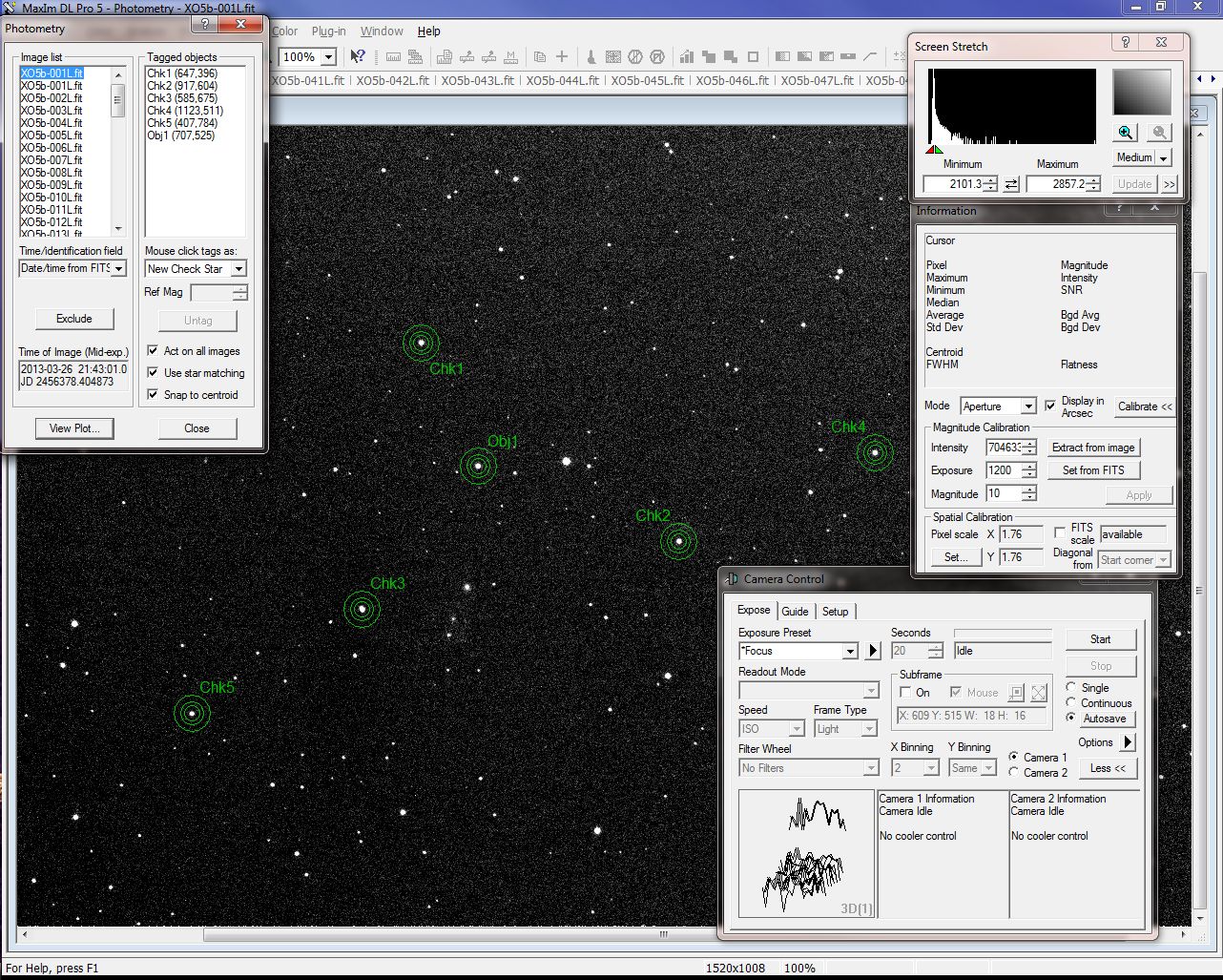Click the crosshair plus toolbar icon

coord(562,57)
